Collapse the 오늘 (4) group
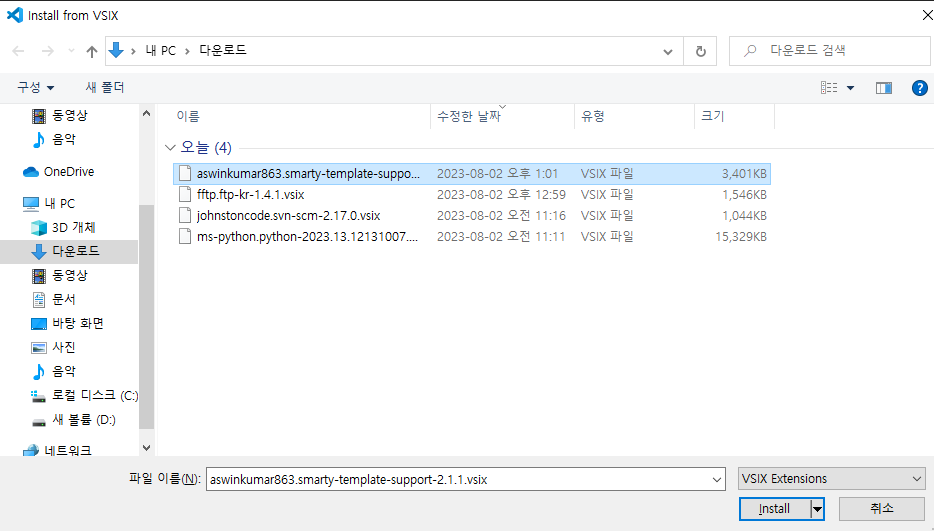Viewport: 934px width, 531px height. pos(170,147)
